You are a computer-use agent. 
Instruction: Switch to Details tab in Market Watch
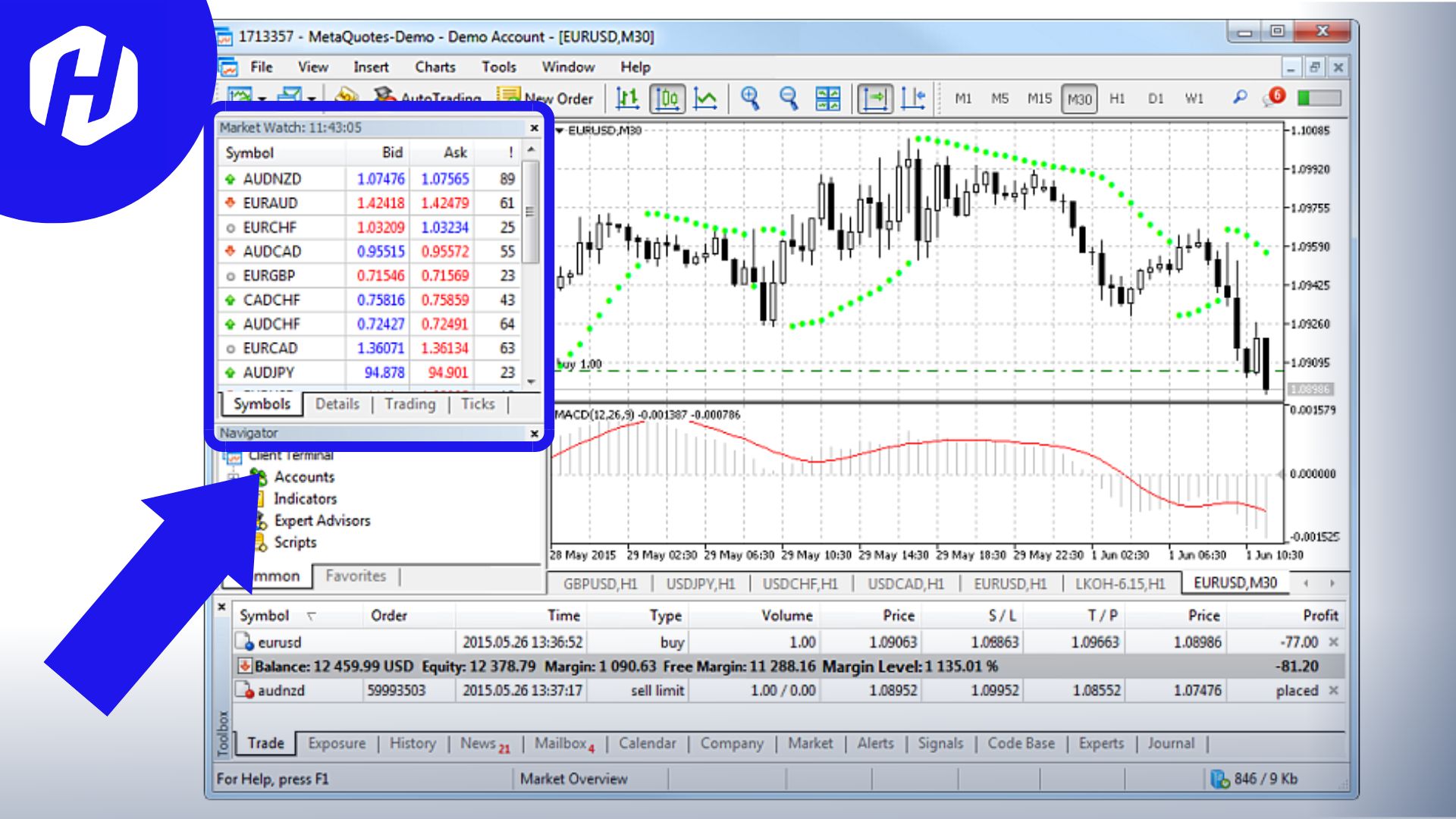click(x=337, y=404)
